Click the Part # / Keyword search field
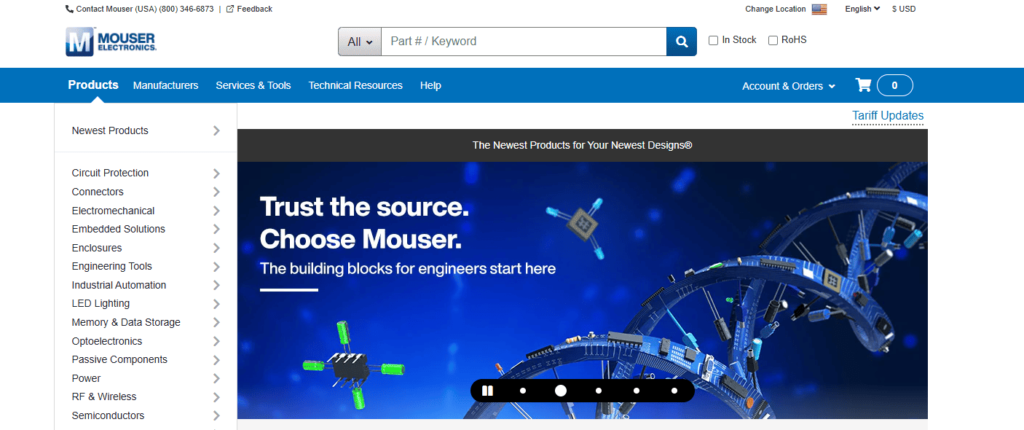 523,42
